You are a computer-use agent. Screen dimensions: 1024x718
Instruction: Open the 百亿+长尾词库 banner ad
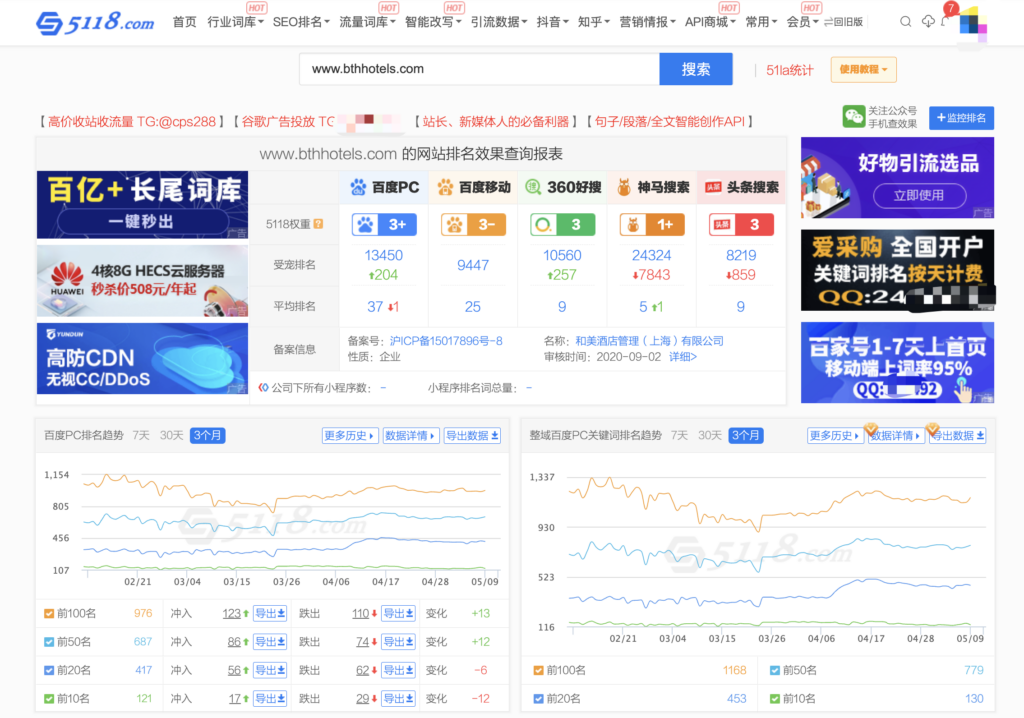tap(142, 205)
